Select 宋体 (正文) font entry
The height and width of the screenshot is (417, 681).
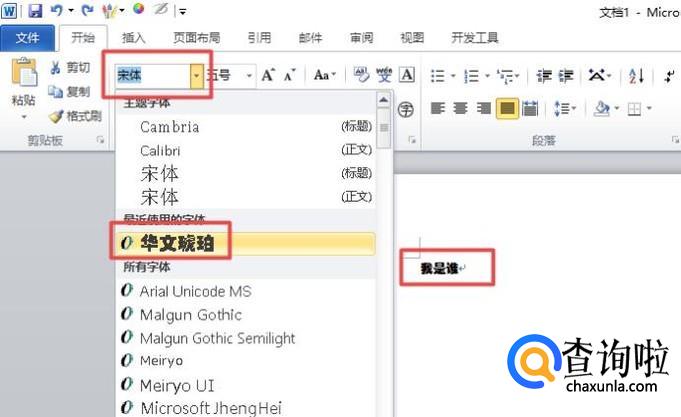(246, 197)
